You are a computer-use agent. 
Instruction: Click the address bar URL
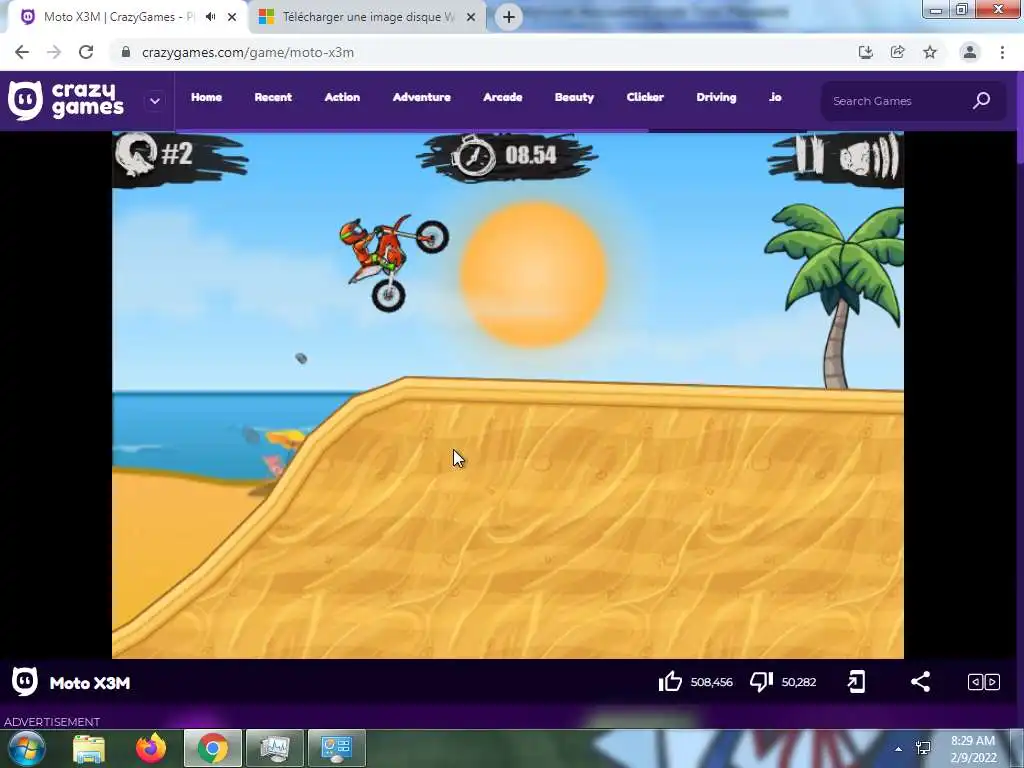pyautogui.click(x=248, y=52)
